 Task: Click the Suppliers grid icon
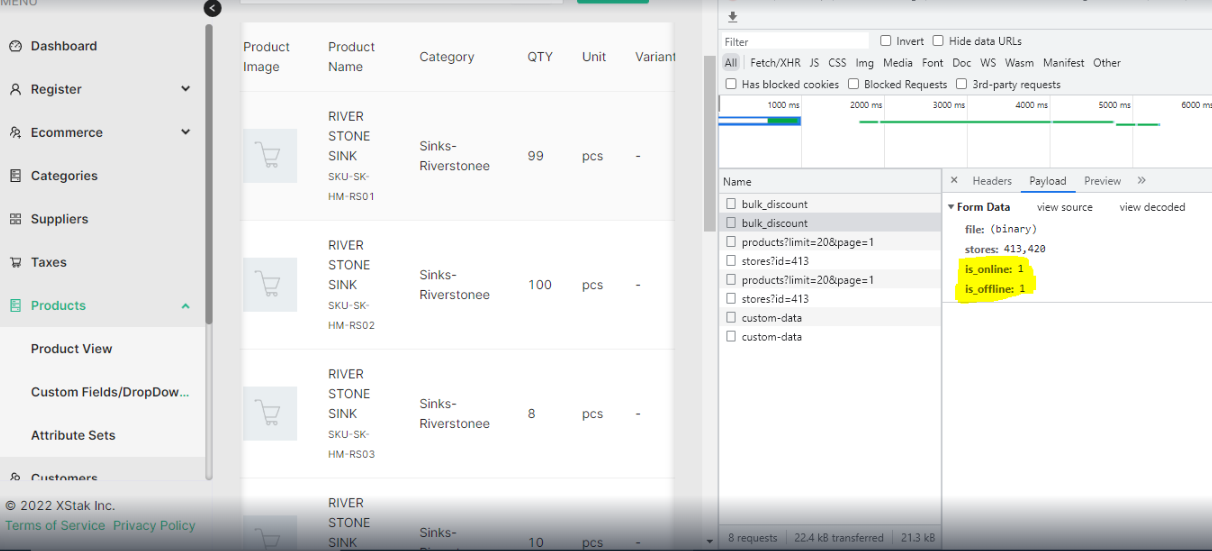(x=15, y=219)
